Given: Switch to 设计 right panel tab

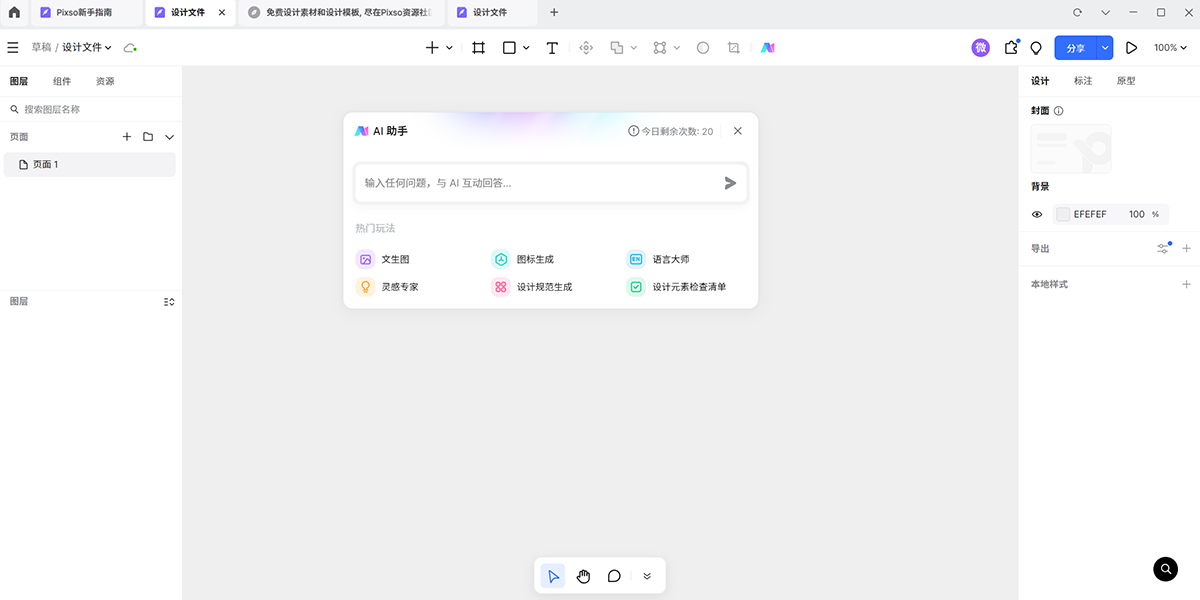Looking at the screenshot, I should click(x=1040, y=81).
